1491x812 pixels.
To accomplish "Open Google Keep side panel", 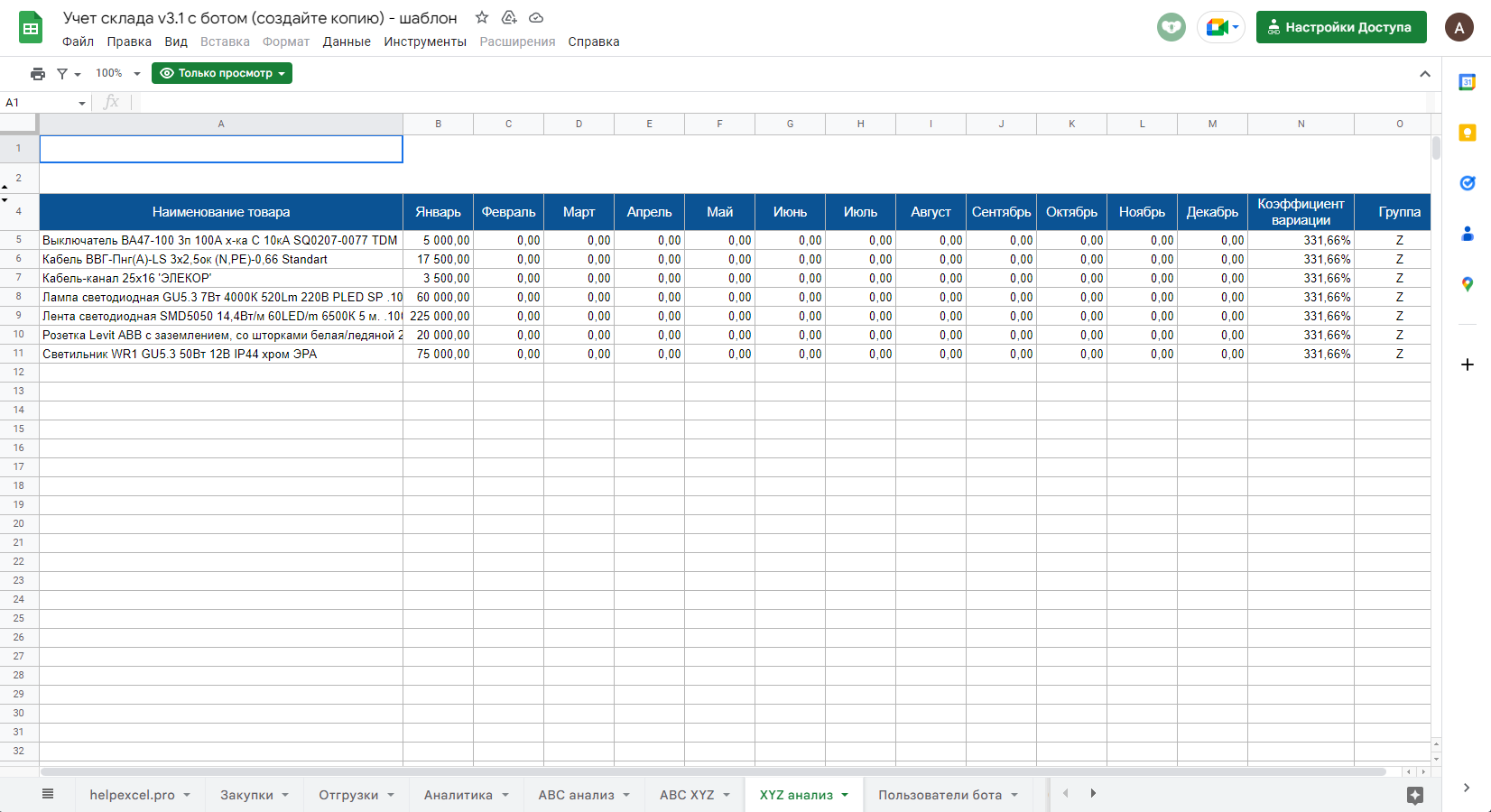I will [1468, 133].
